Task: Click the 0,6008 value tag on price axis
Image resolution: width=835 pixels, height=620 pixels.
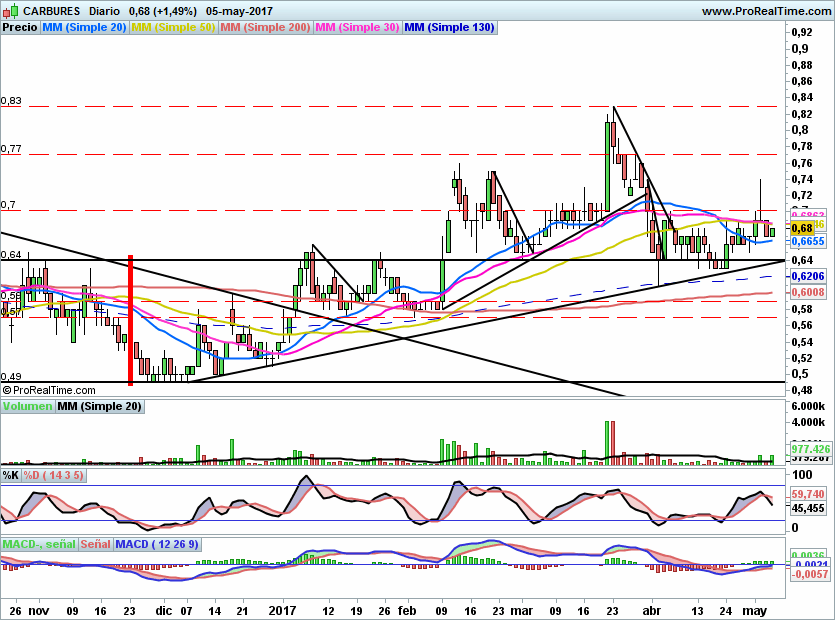Action: (x=808, y=292)
